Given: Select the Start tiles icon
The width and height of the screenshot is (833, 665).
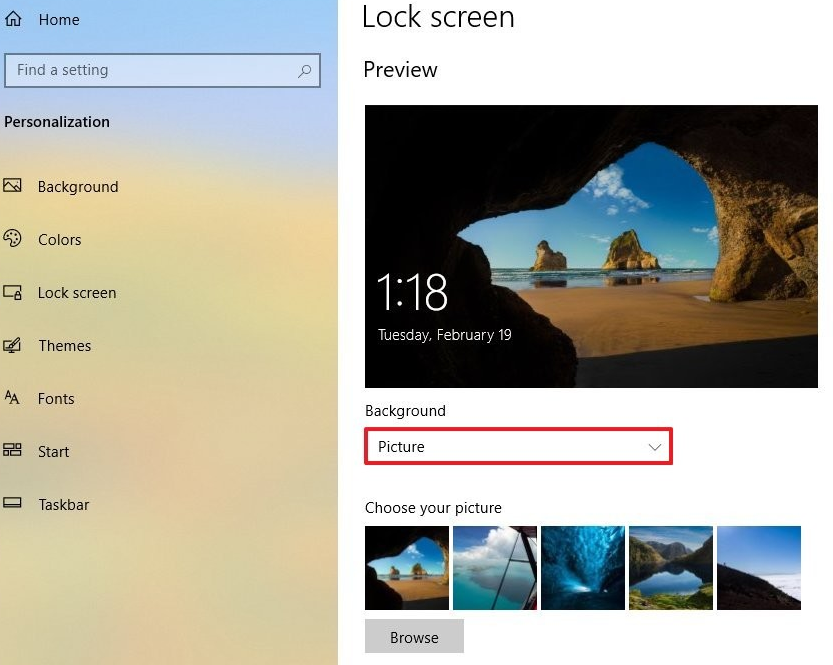Looking at the screenshot, I should click(x=14, y=451).
